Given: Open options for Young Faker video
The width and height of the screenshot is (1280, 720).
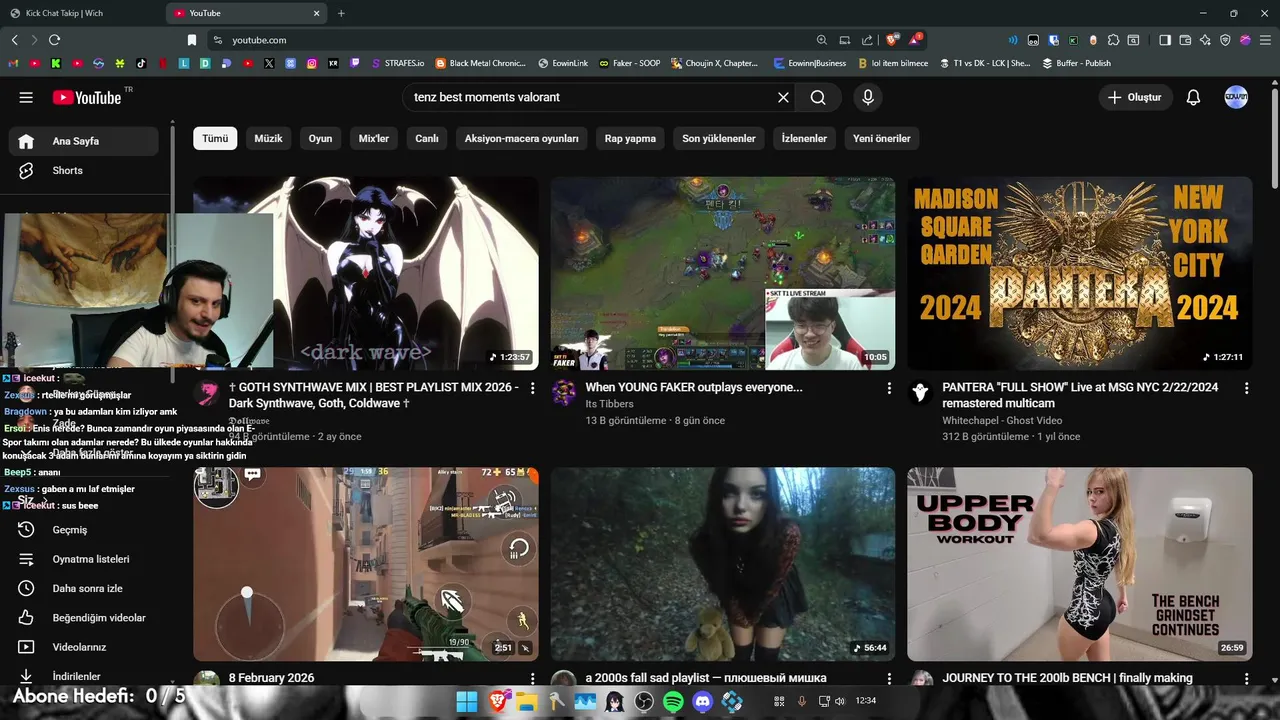Looking at the screenshot, I should 889,388.
